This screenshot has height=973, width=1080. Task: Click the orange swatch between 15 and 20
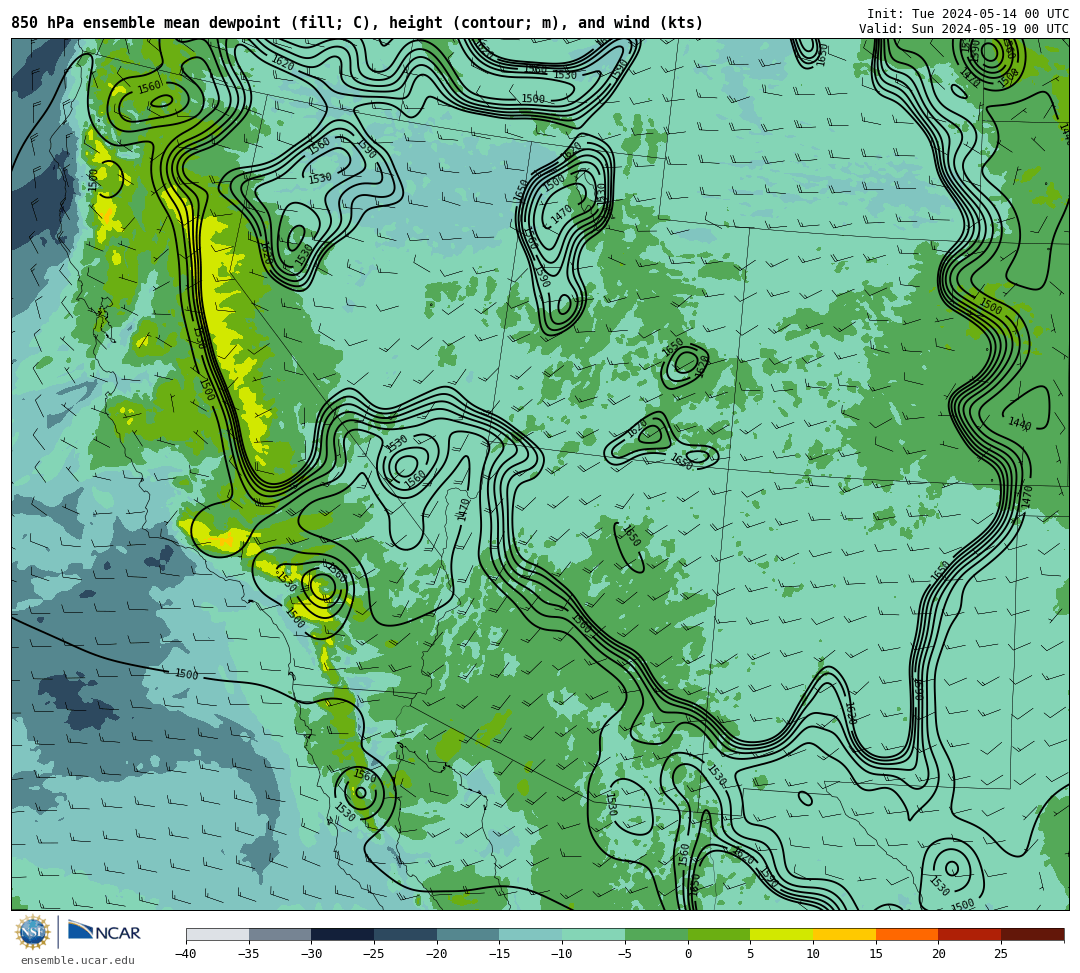907,934
